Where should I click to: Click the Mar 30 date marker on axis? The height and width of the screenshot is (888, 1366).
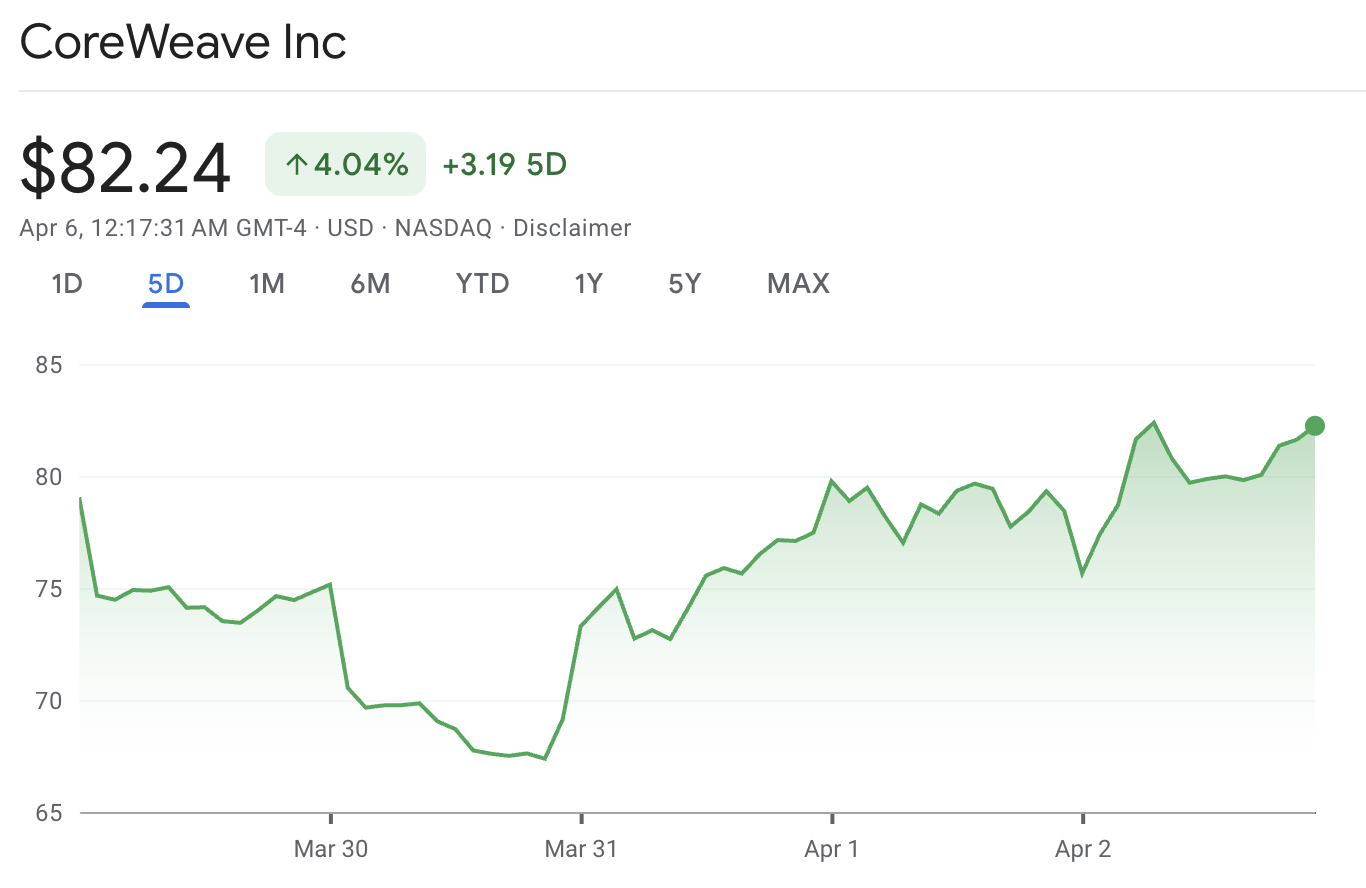[x=331, y=849]
